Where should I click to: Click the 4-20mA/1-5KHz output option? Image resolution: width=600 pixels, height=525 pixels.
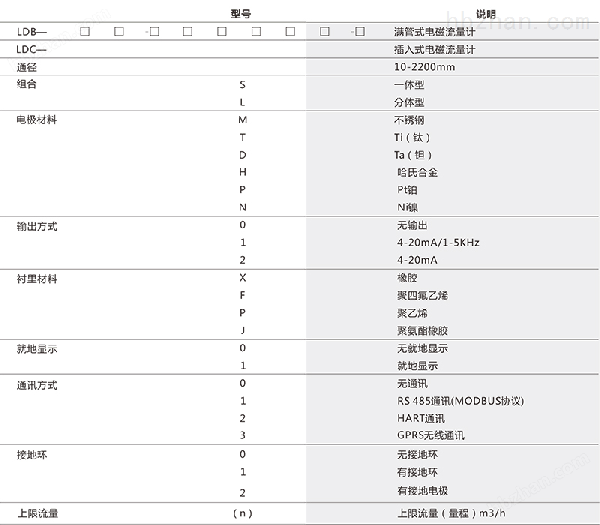[x=439, y=243]
